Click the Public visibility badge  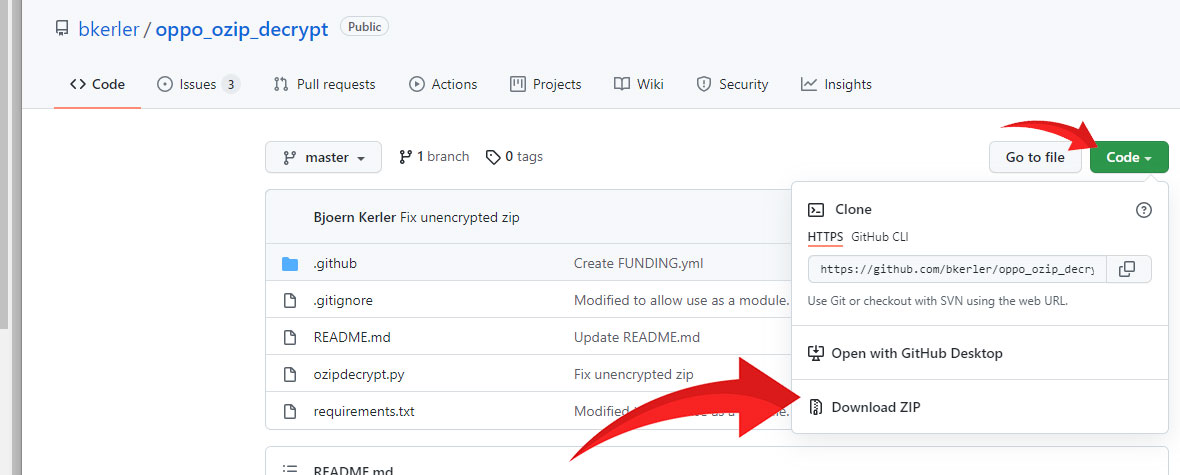point(364,27)
